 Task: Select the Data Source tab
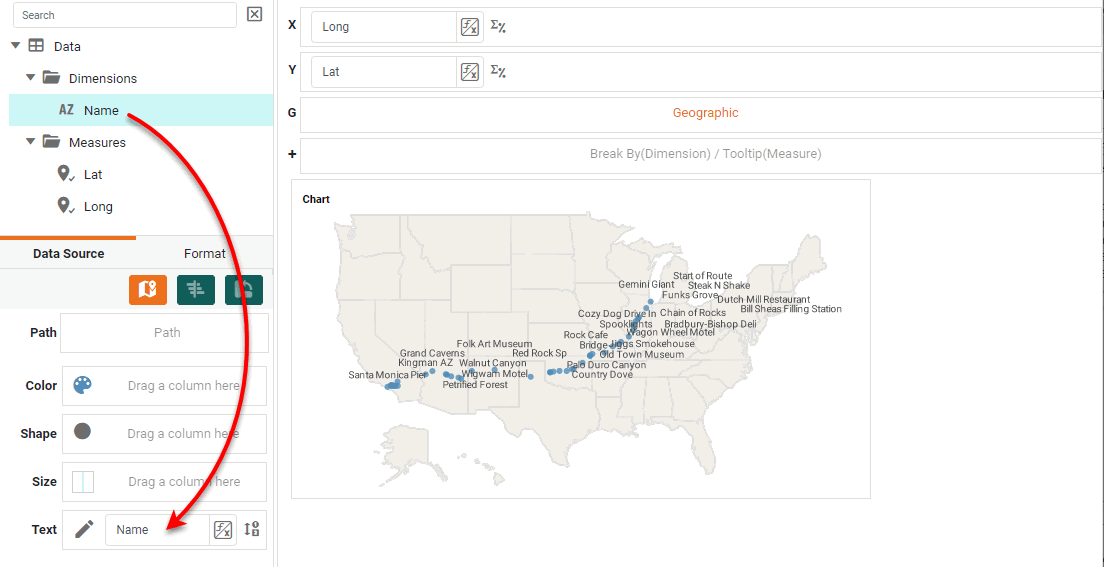68,254
